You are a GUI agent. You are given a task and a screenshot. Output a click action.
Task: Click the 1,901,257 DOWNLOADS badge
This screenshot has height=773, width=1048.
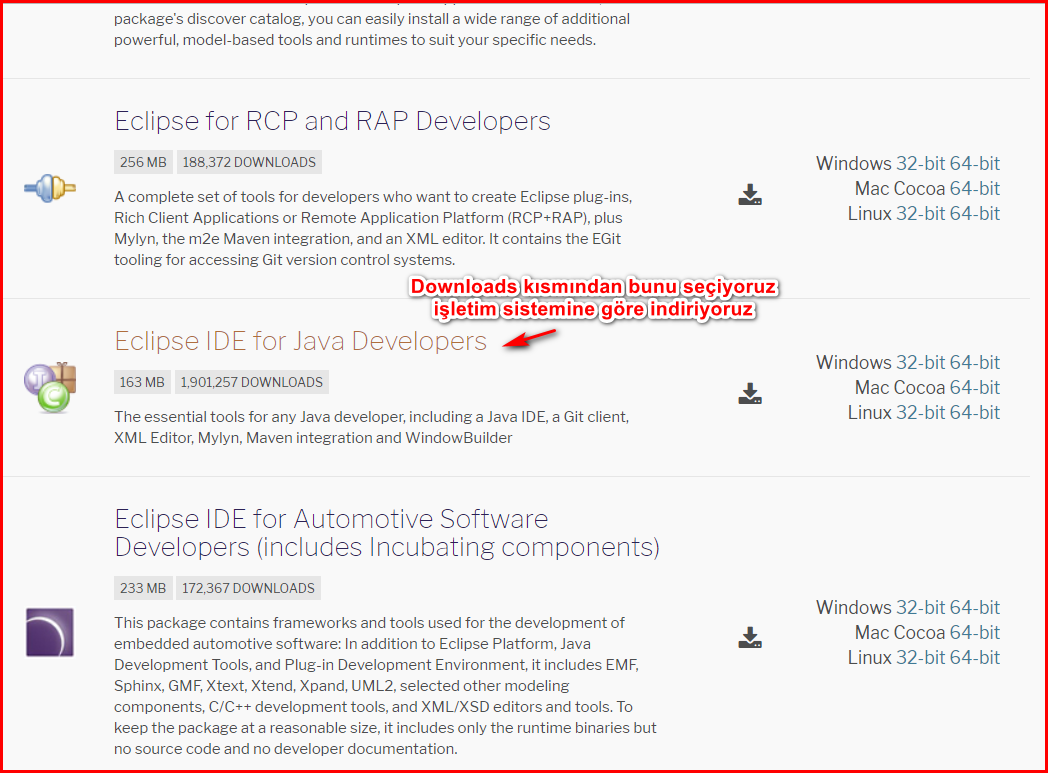coord(251,382)
